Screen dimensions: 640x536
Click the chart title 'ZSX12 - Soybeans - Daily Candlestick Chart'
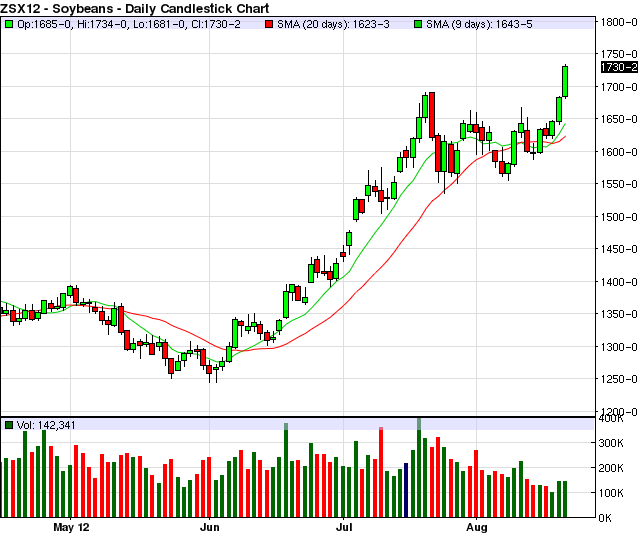[x=135, y=8]
